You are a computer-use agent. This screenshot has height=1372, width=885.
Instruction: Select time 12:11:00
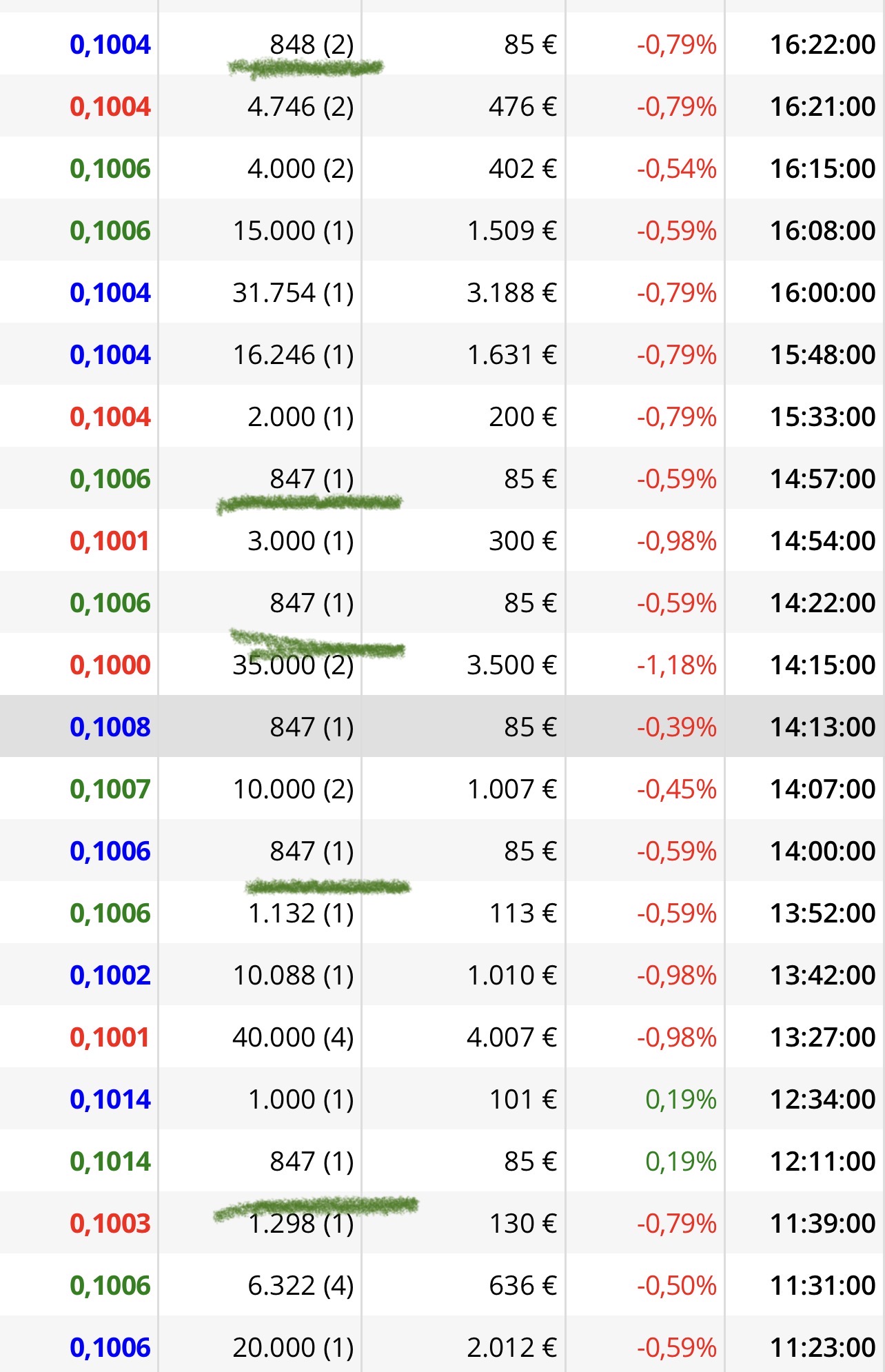(x=822, y=1162)
